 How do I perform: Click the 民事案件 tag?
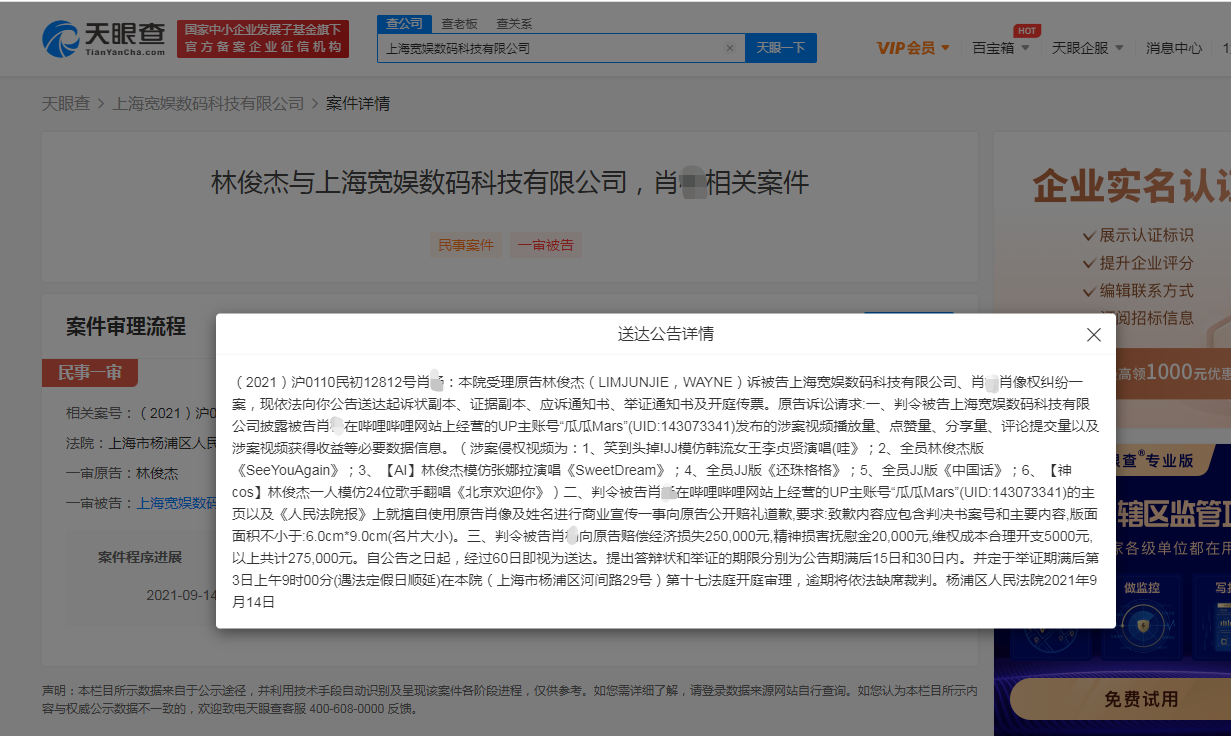[x=466, y=245]
